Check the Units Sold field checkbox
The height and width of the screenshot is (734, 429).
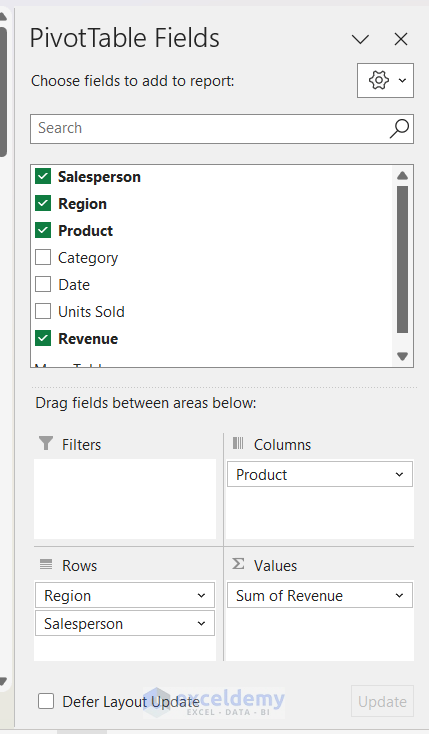43,311
